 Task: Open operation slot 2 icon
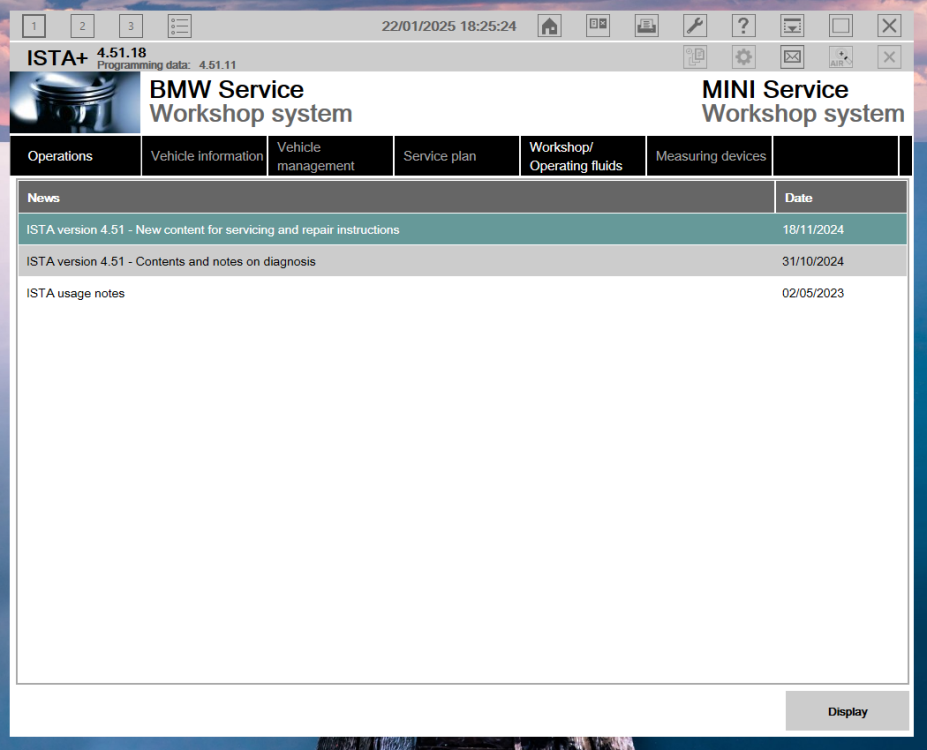82,26
